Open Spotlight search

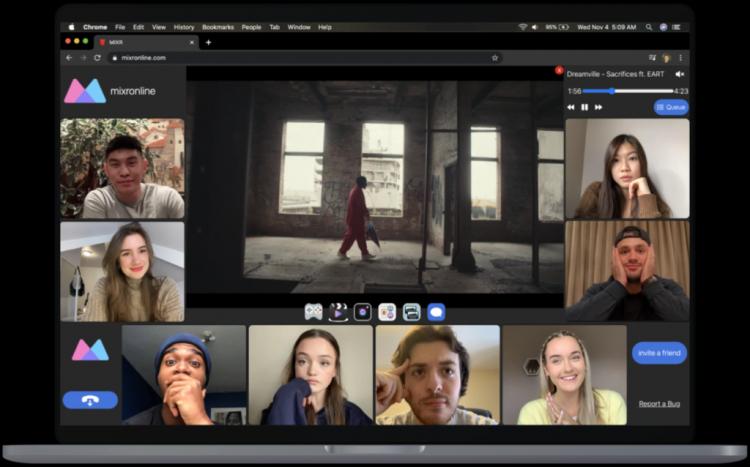point(649,27)
